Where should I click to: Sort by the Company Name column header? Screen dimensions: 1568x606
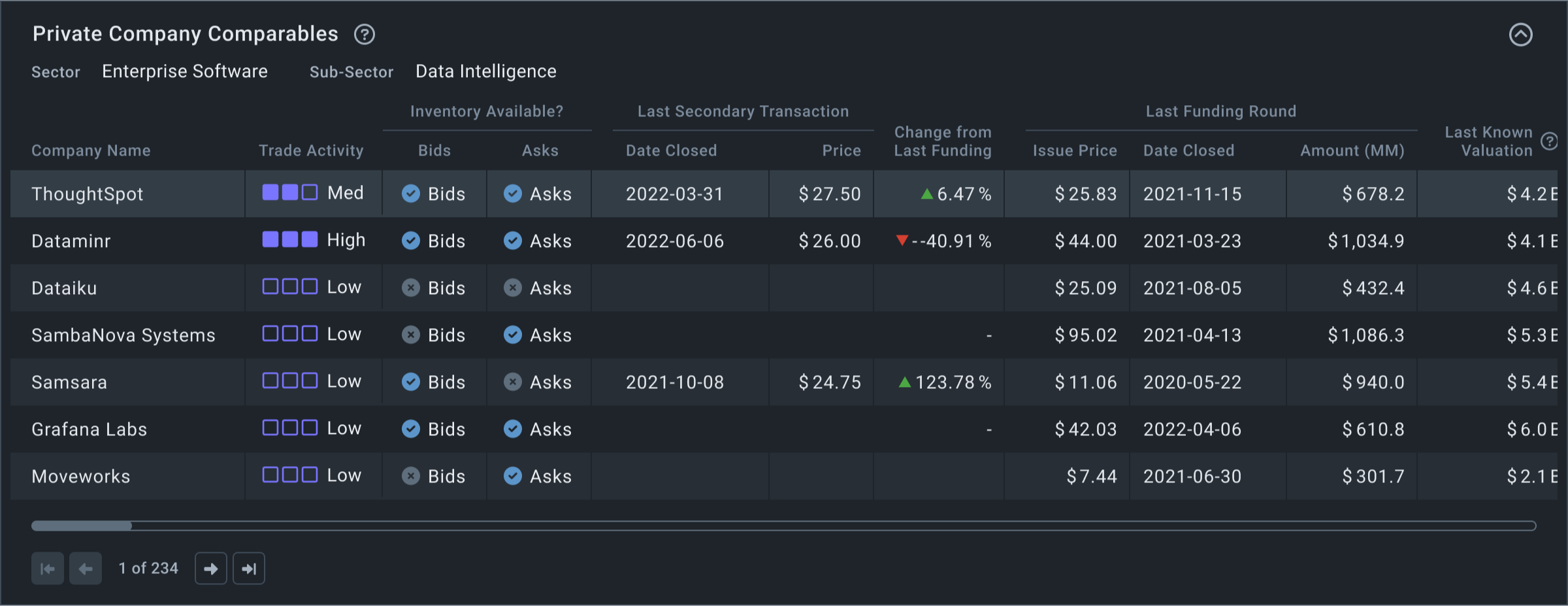click(x=91, y=150)
